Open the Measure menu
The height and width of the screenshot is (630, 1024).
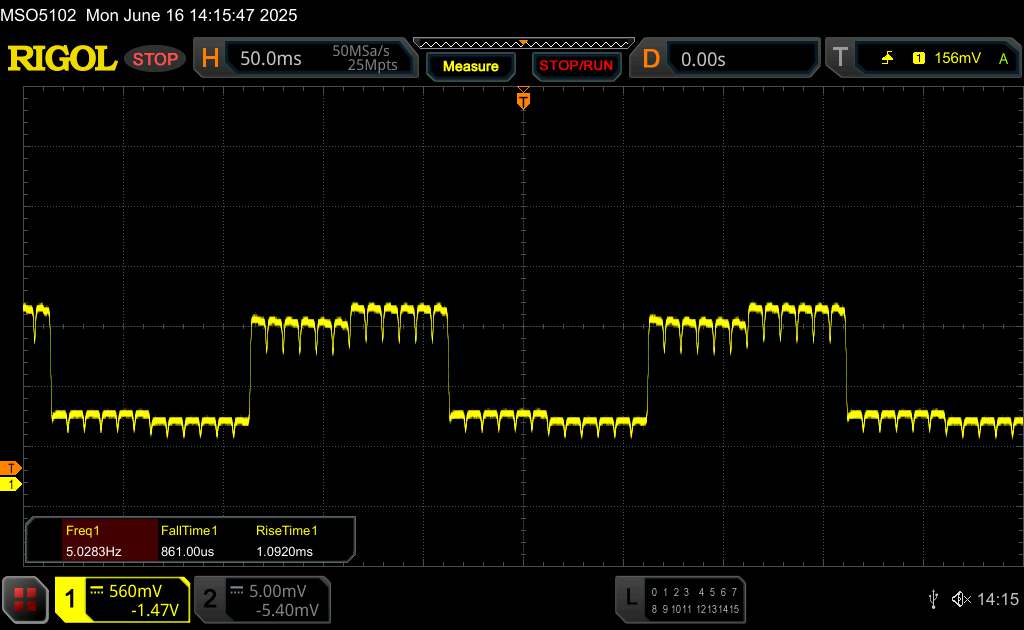point(470,66)
